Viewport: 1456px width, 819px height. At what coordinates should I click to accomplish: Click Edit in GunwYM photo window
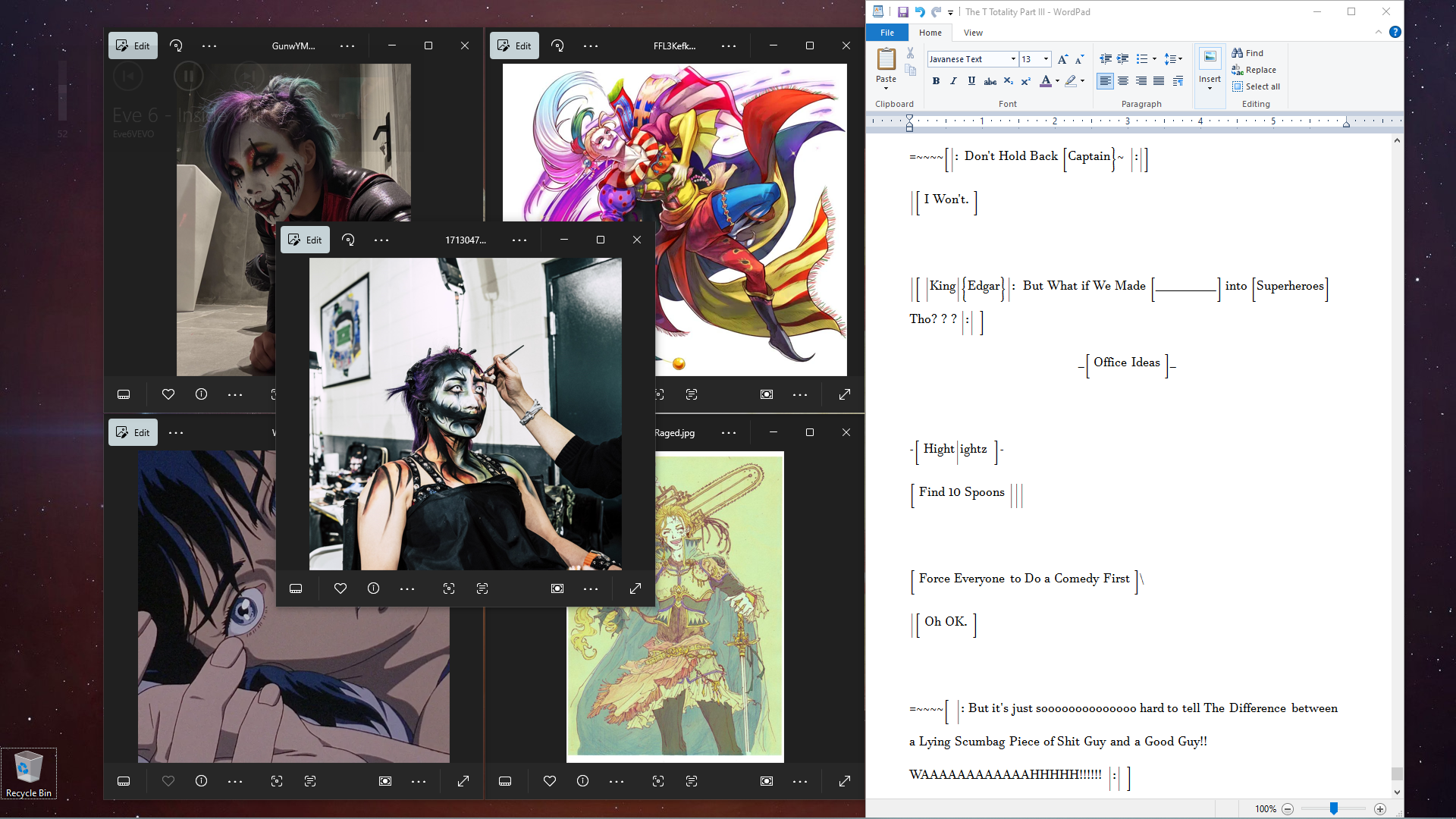133,45
